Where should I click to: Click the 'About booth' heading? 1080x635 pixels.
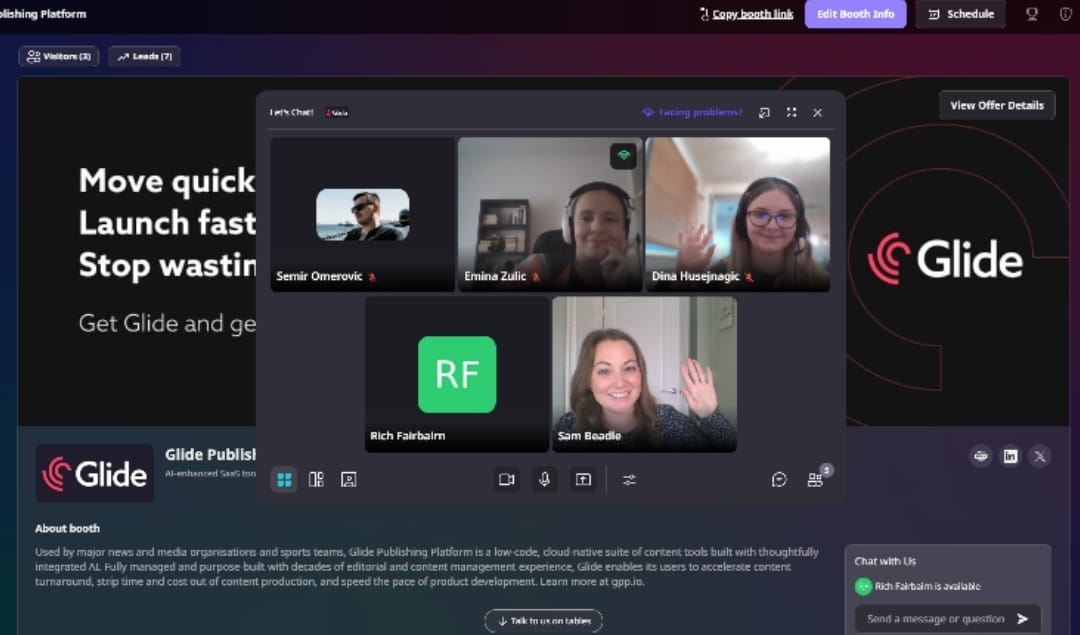(x=68, y=528)
